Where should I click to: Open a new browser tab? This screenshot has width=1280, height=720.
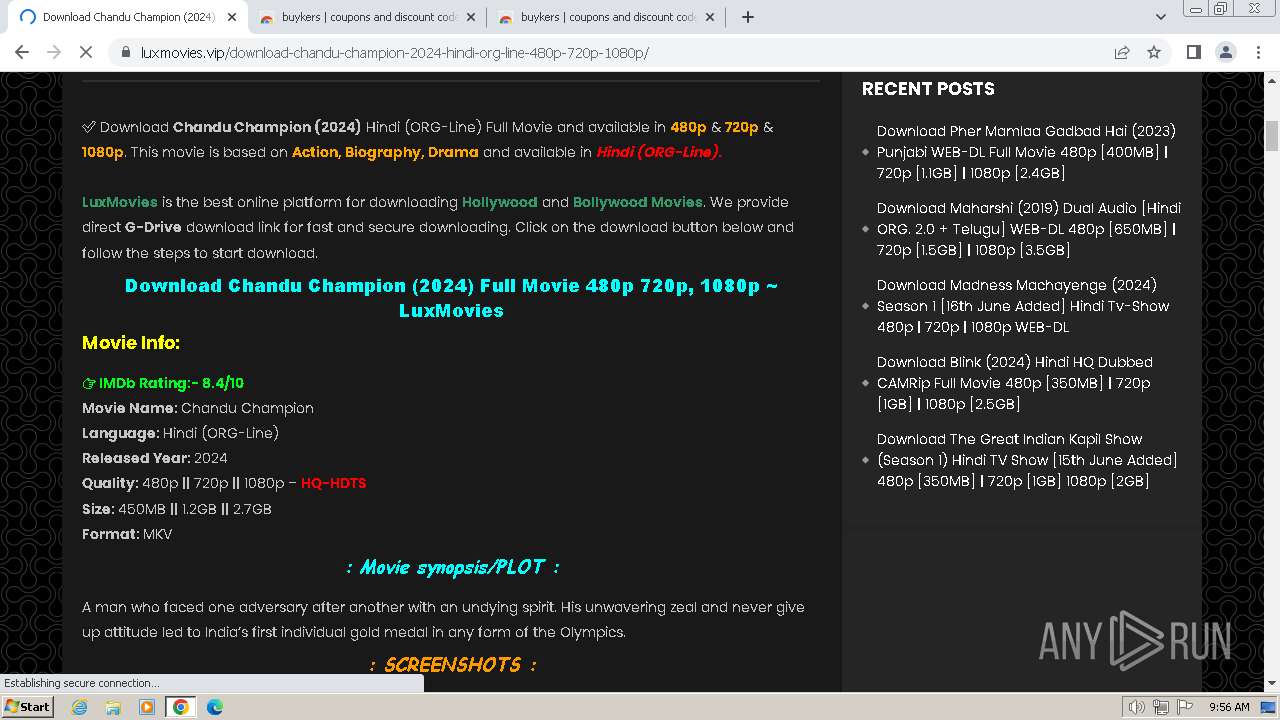point(747,17)
